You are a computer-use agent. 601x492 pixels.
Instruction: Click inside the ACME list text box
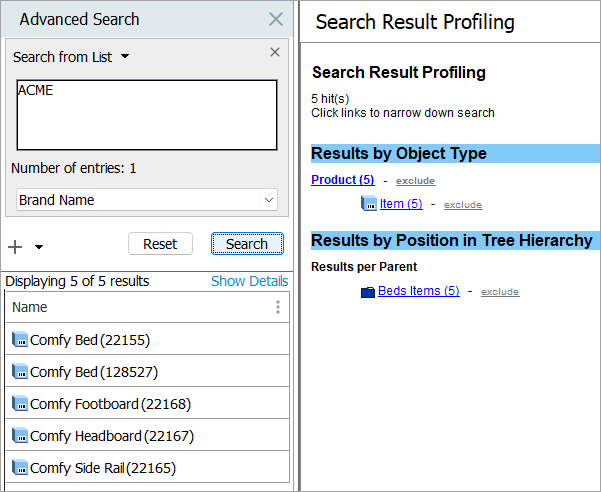[x=146, y=114]
